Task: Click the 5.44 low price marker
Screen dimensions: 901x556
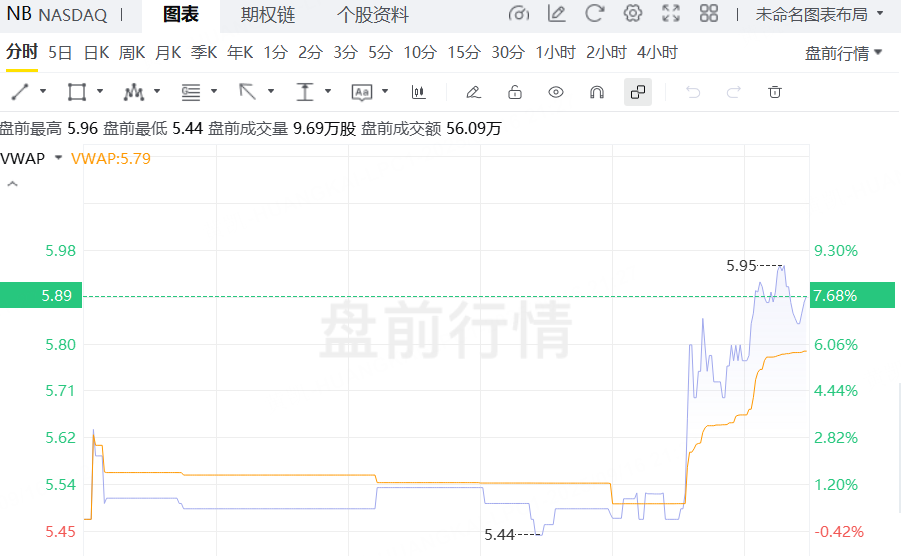Action: click(x=499, y=535)
